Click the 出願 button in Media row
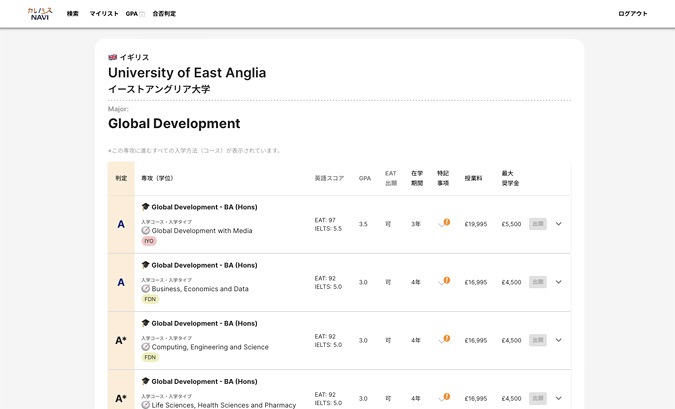Screen dimensions: 675x409 tap(538, 224)
